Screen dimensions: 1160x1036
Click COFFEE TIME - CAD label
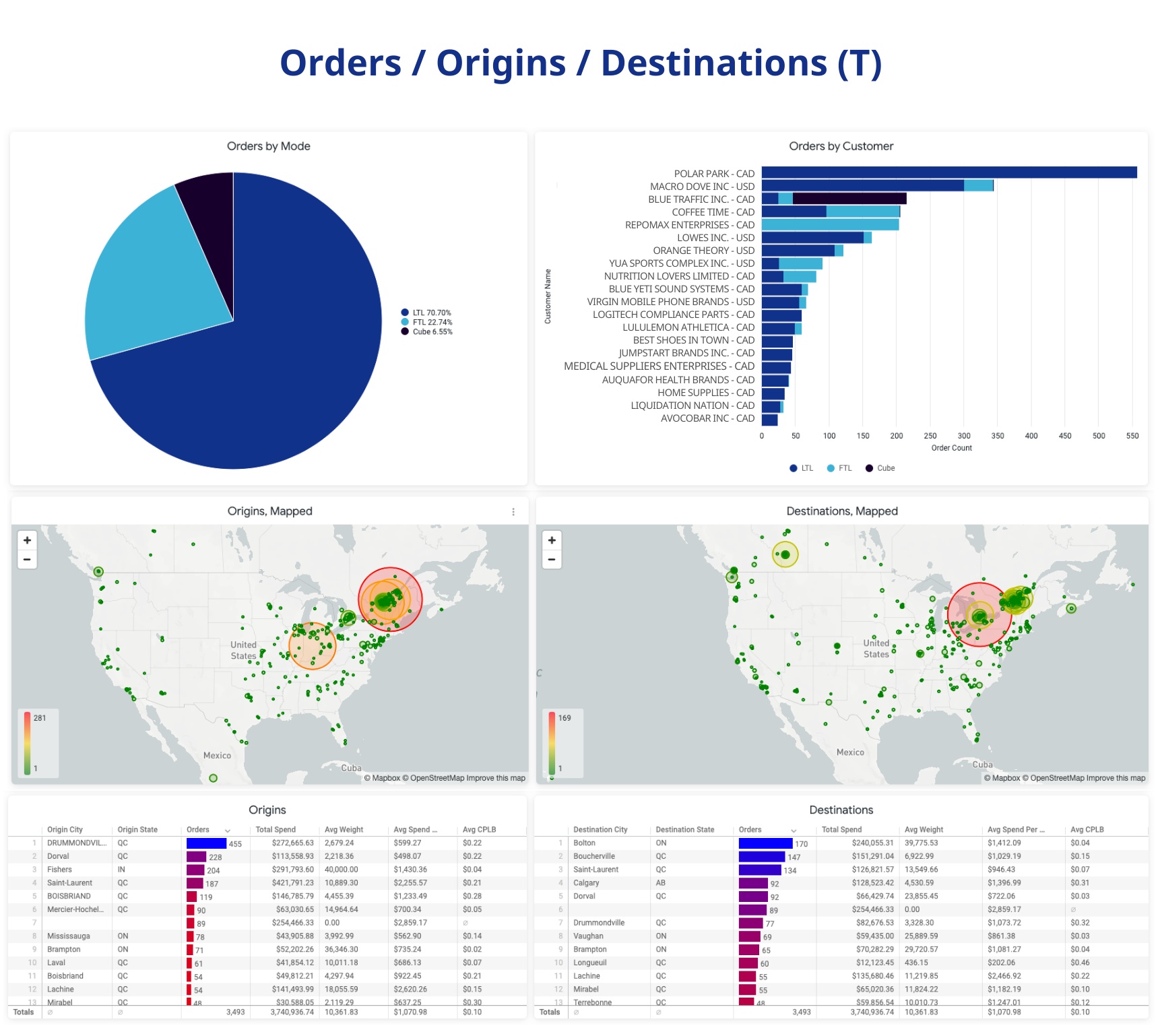pyautogui.click(x=713, y=212)
